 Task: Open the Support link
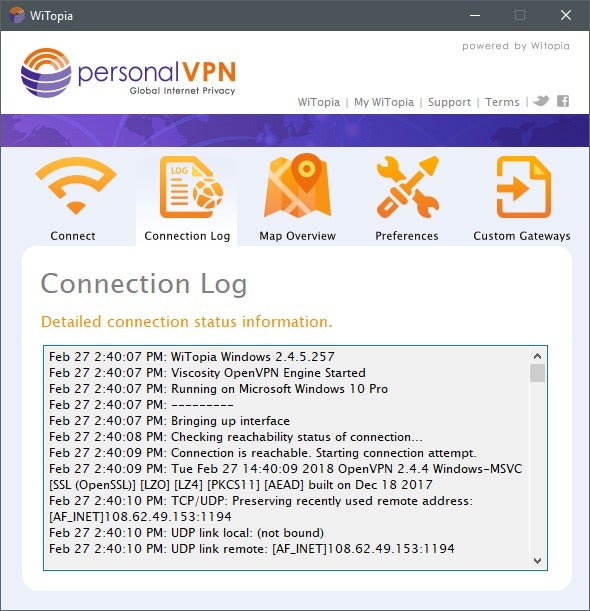click(x=449, y=102)
